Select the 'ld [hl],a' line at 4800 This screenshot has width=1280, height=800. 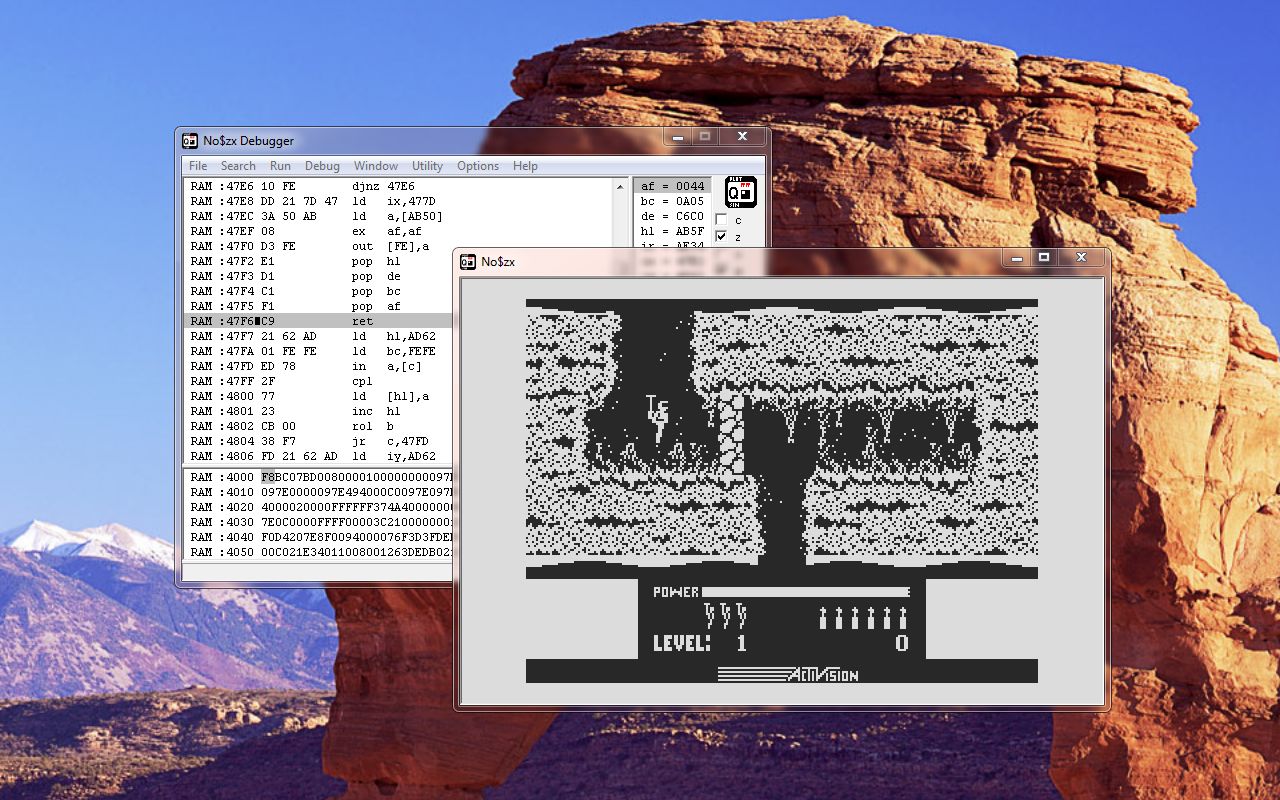tap(320, 396)
